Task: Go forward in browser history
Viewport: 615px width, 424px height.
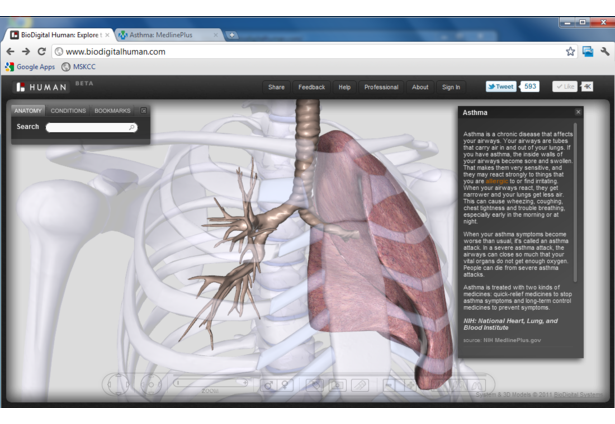Action: 26,51
